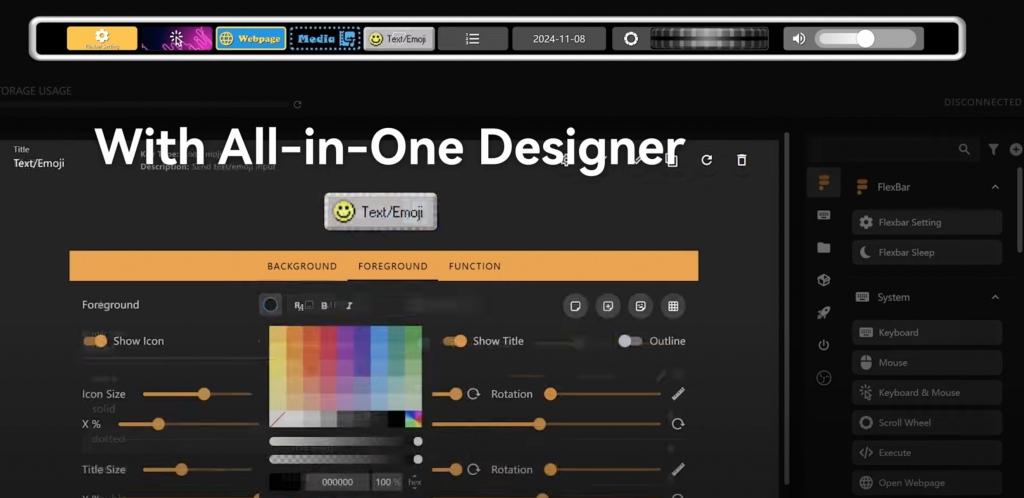Click the search magnifier icon
The width and height of the screenshot is (1024, 498).
[x=964, y=149]
